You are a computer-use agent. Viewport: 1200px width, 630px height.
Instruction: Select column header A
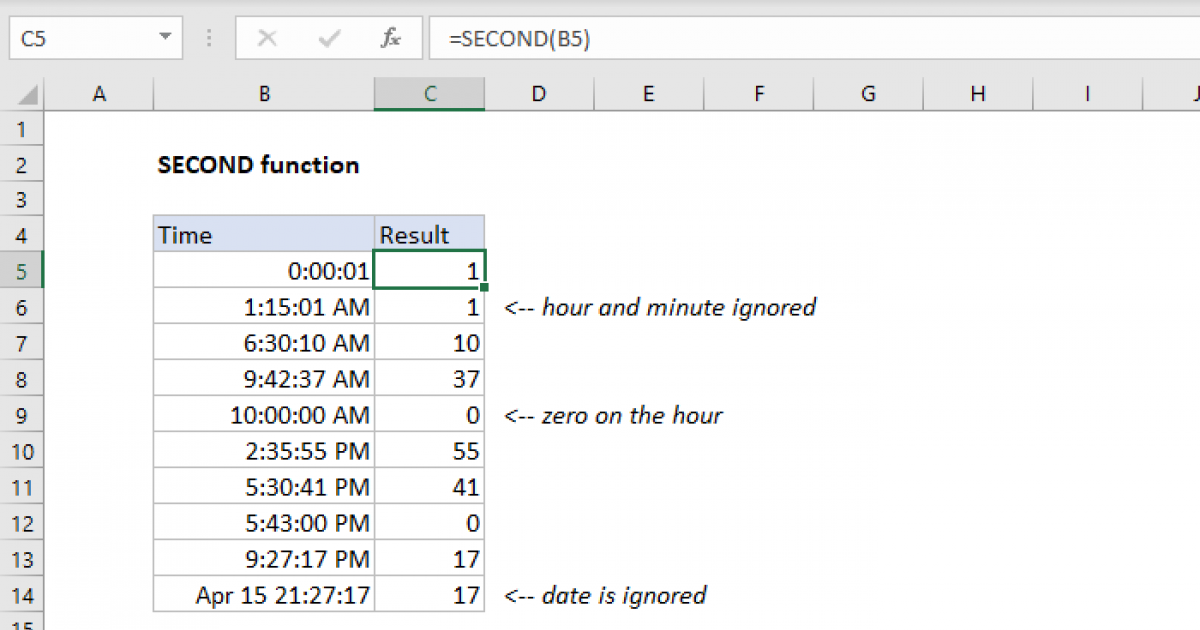coord(99,93)
